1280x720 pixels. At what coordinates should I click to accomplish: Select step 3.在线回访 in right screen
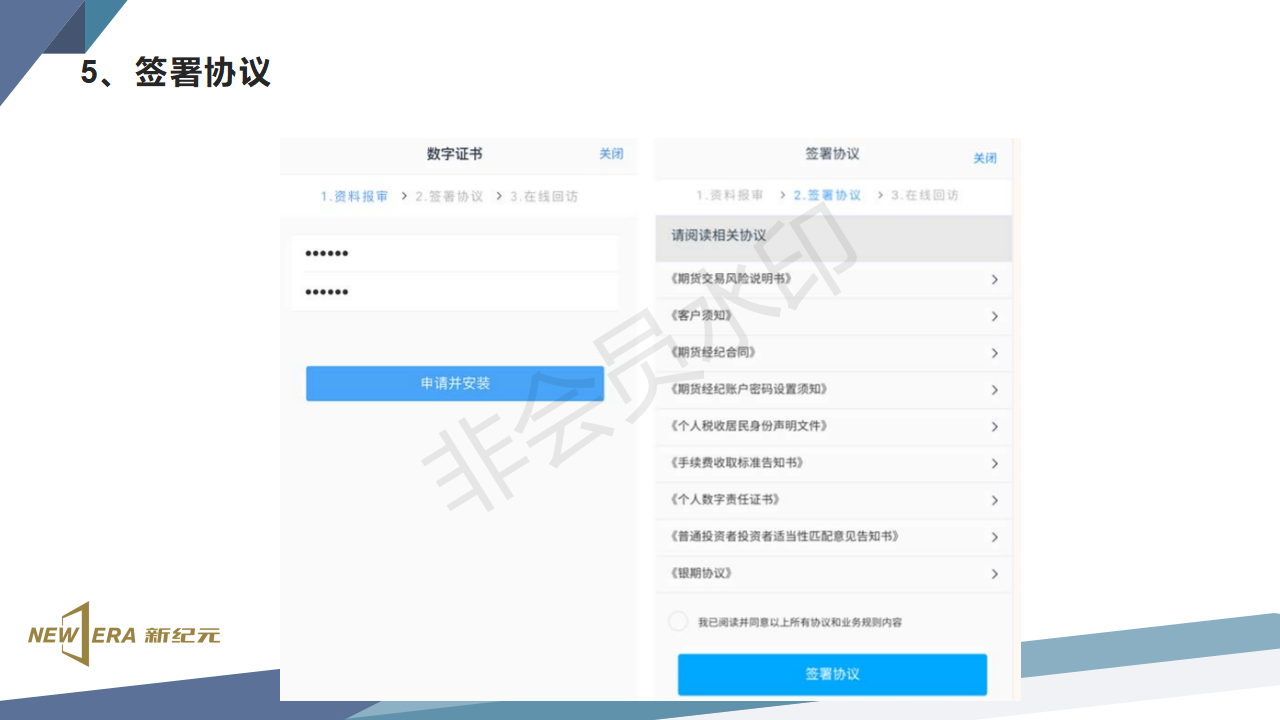(x=925, y=195)
